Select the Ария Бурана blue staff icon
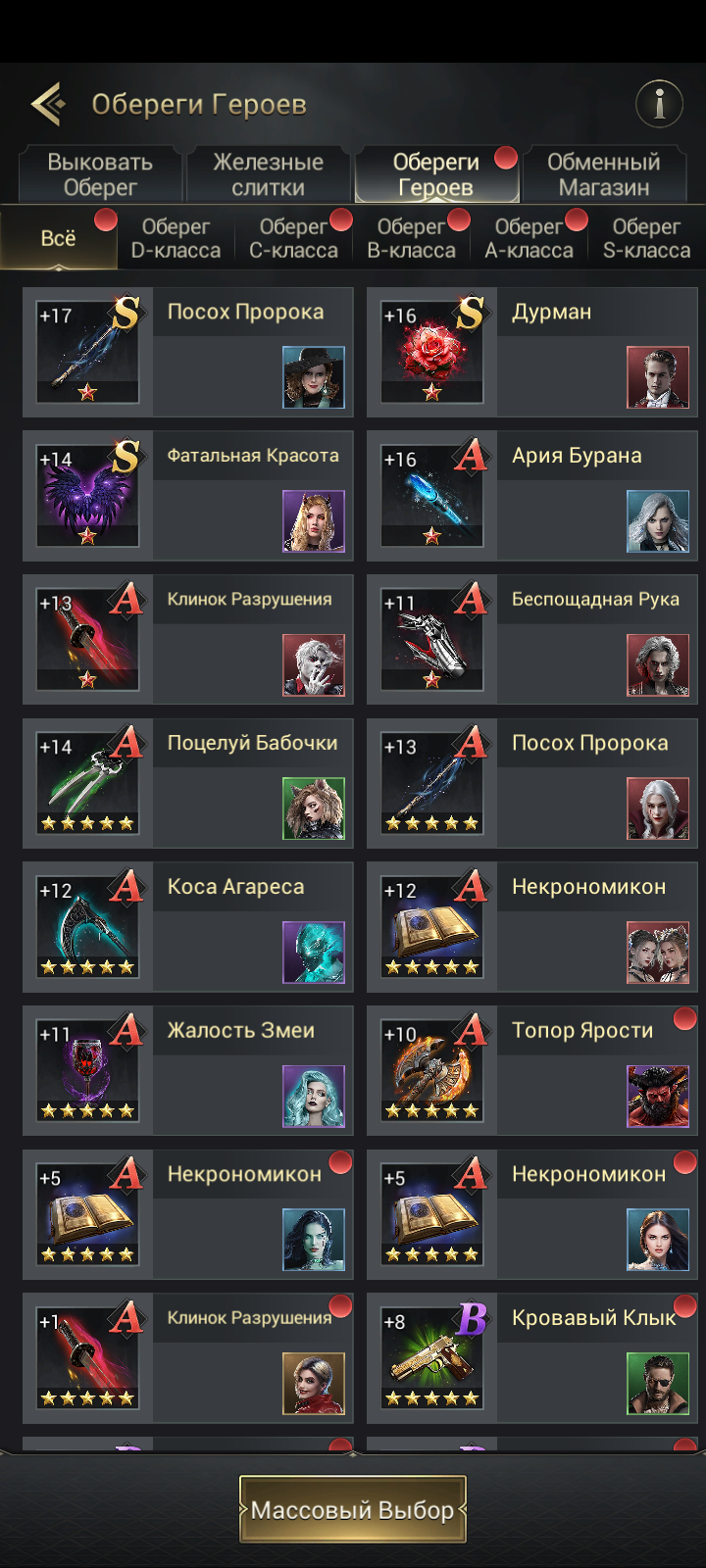 click(431, 495)
